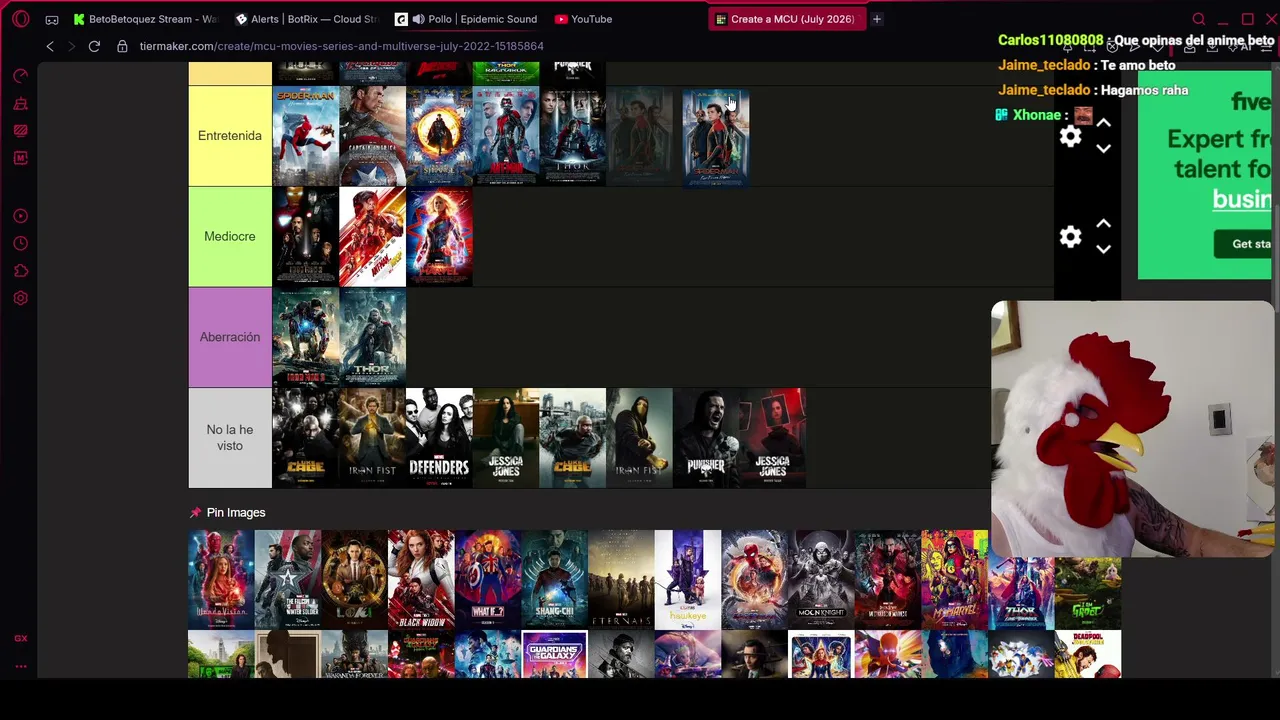This screenshot has width=1280, height=720.
Task: Click the Pin Images link
Action: pyautogui.click(x=236, y=513)
